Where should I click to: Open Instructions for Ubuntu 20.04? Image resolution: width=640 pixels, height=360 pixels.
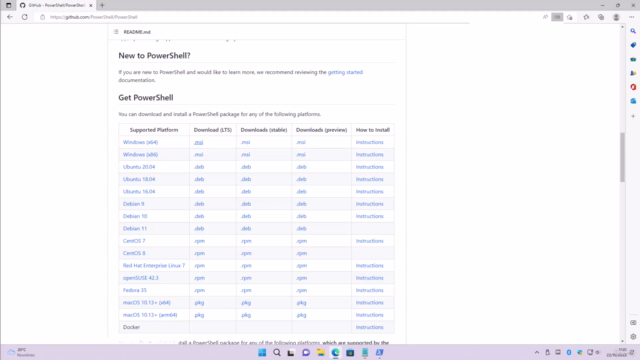coord(369,167)
